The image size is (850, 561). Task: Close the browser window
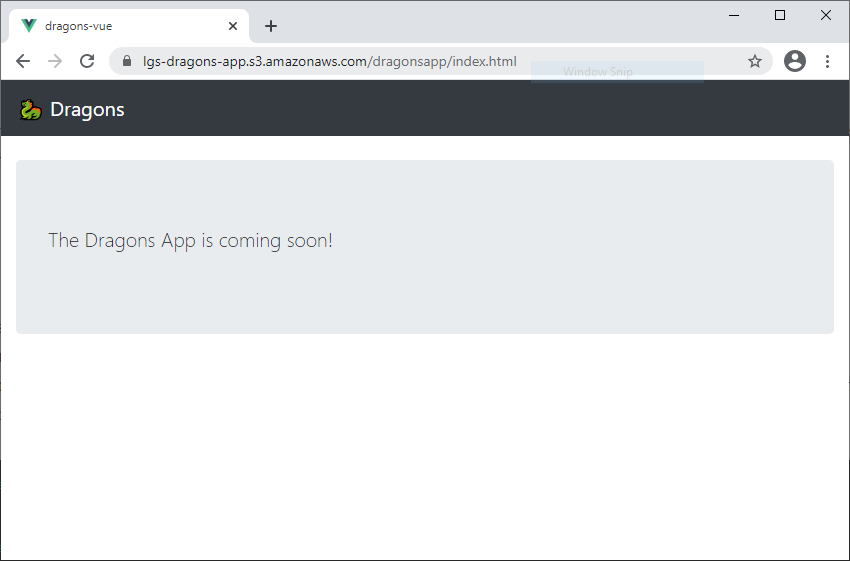point(826,15)
